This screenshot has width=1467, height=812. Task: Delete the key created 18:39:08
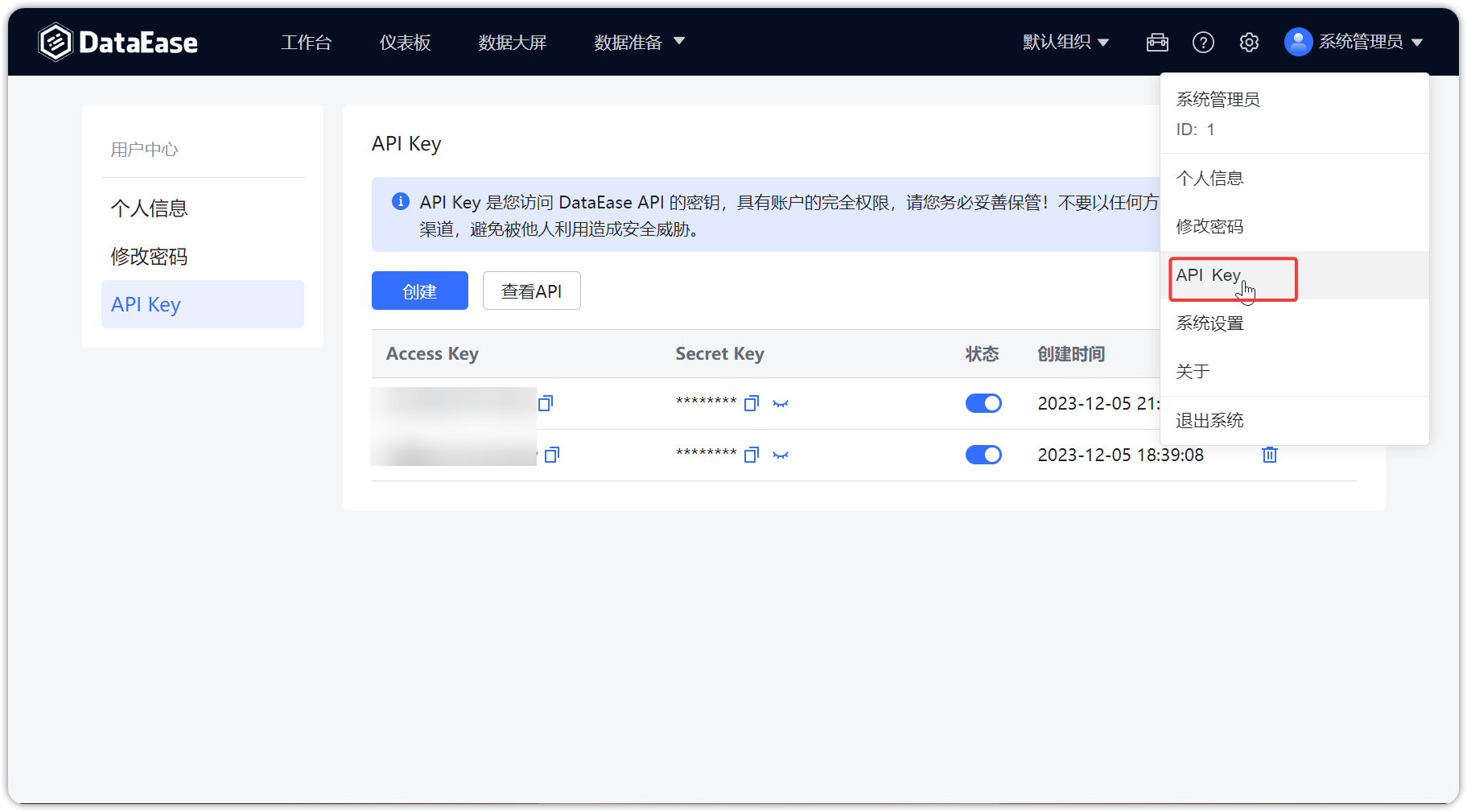(x=1270, y=455)
